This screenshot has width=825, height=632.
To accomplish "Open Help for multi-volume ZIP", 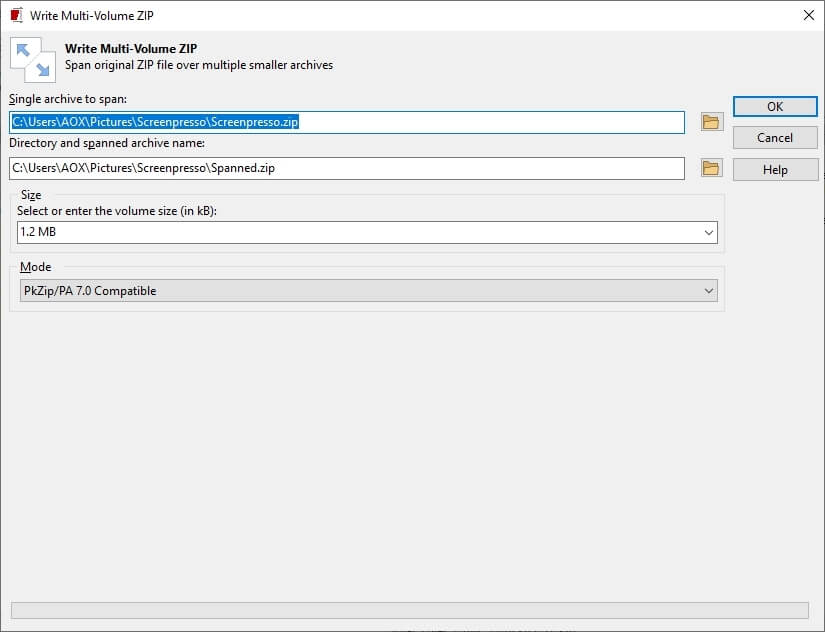I will click(x=775, y=169).
